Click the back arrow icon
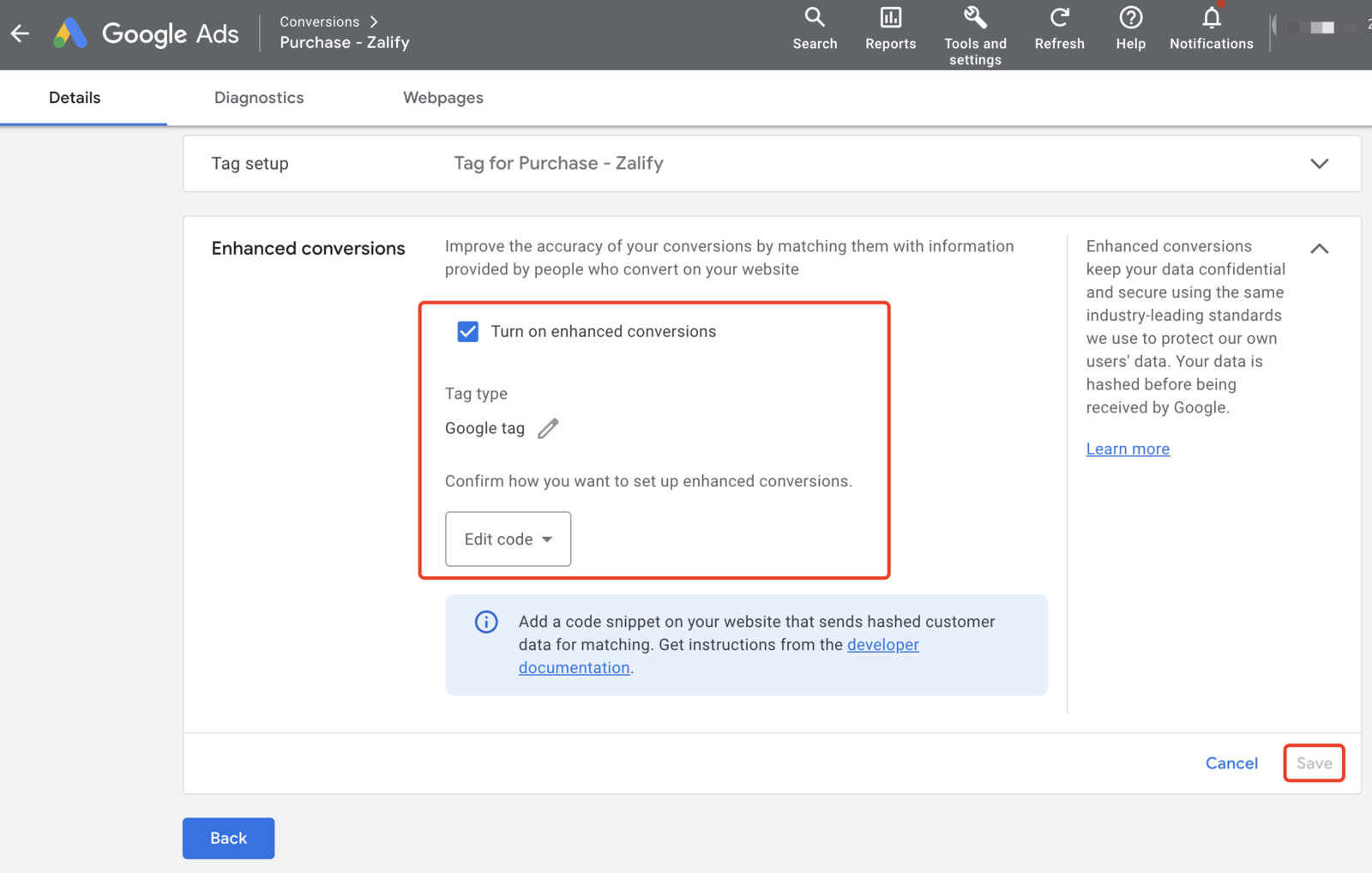 (20, 34)
